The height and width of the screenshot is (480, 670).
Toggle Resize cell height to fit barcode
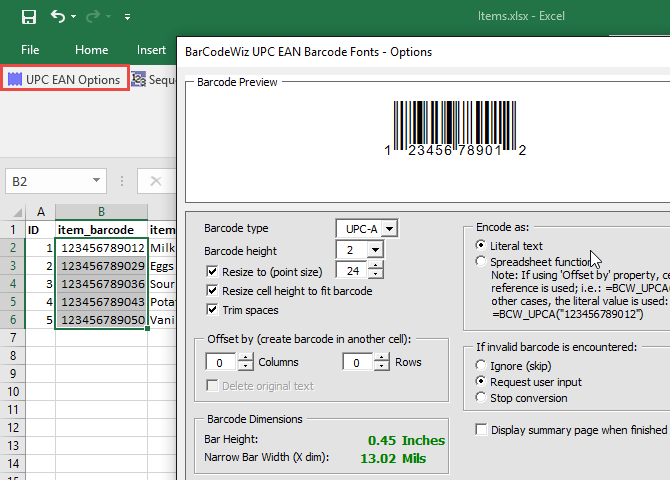pos(212,291)
